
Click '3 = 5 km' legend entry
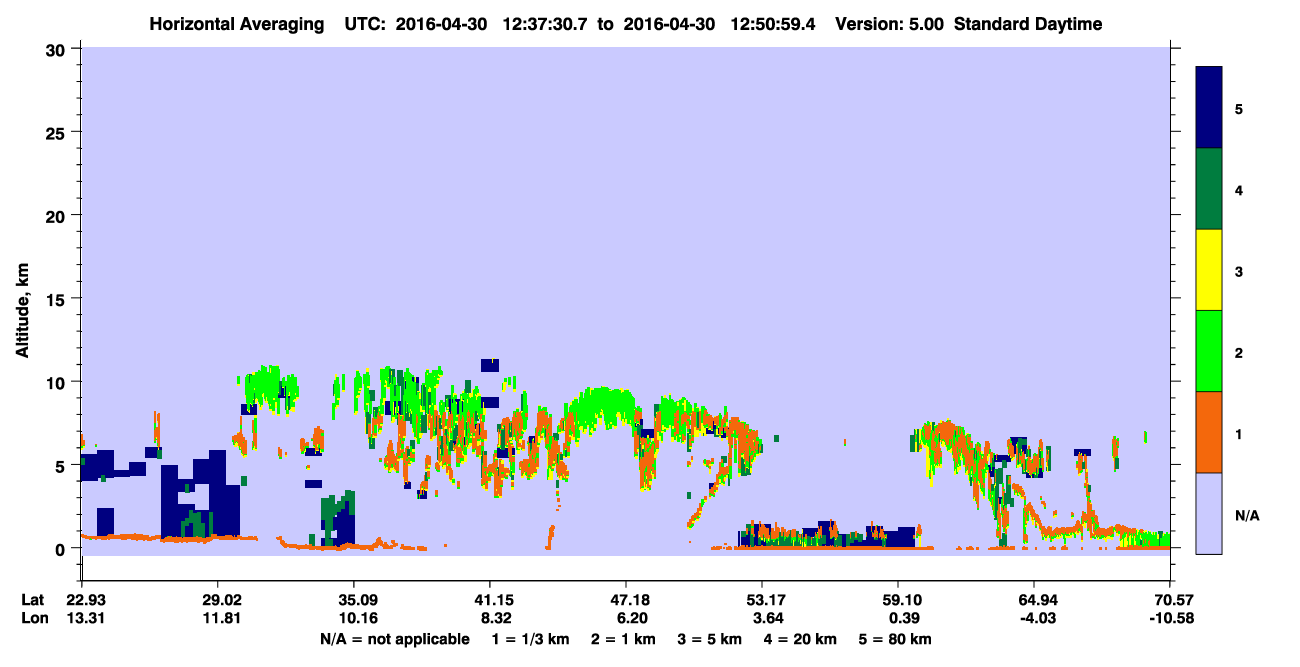[712, 639]
